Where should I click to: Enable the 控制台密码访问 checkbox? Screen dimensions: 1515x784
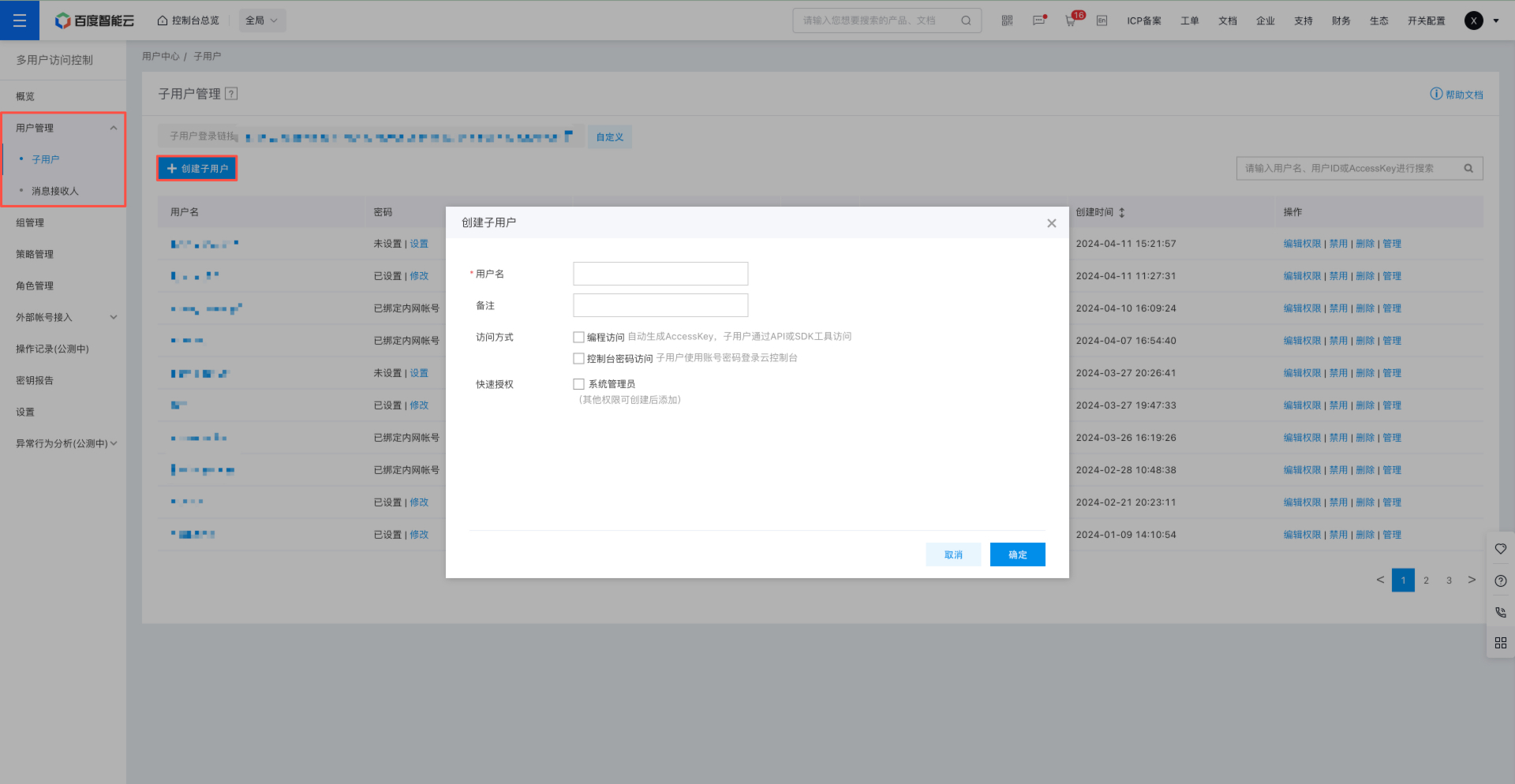[578, 358]
